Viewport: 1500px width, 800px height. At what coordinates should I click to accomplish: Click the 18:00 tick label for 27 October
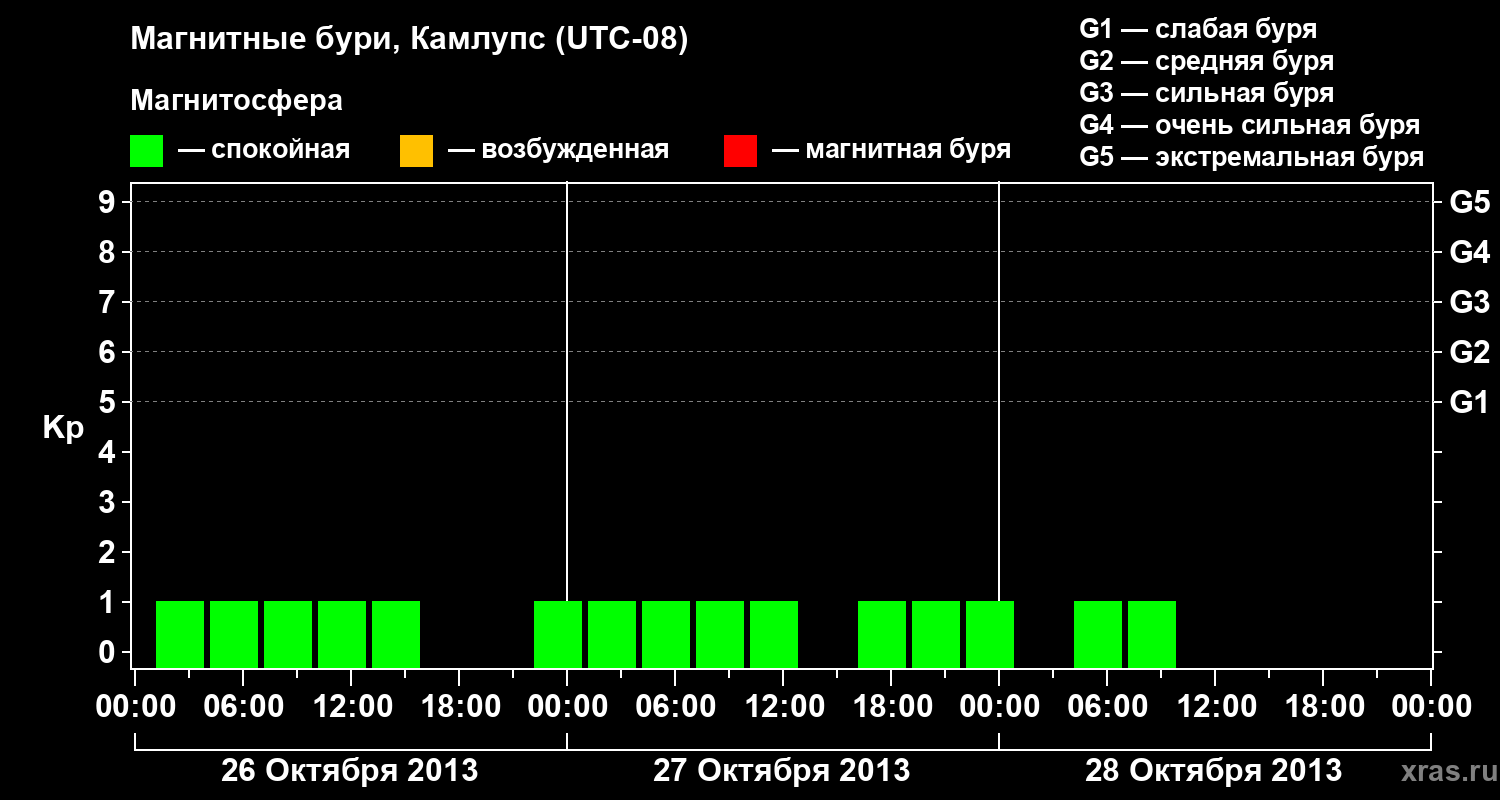pos(891,707)
